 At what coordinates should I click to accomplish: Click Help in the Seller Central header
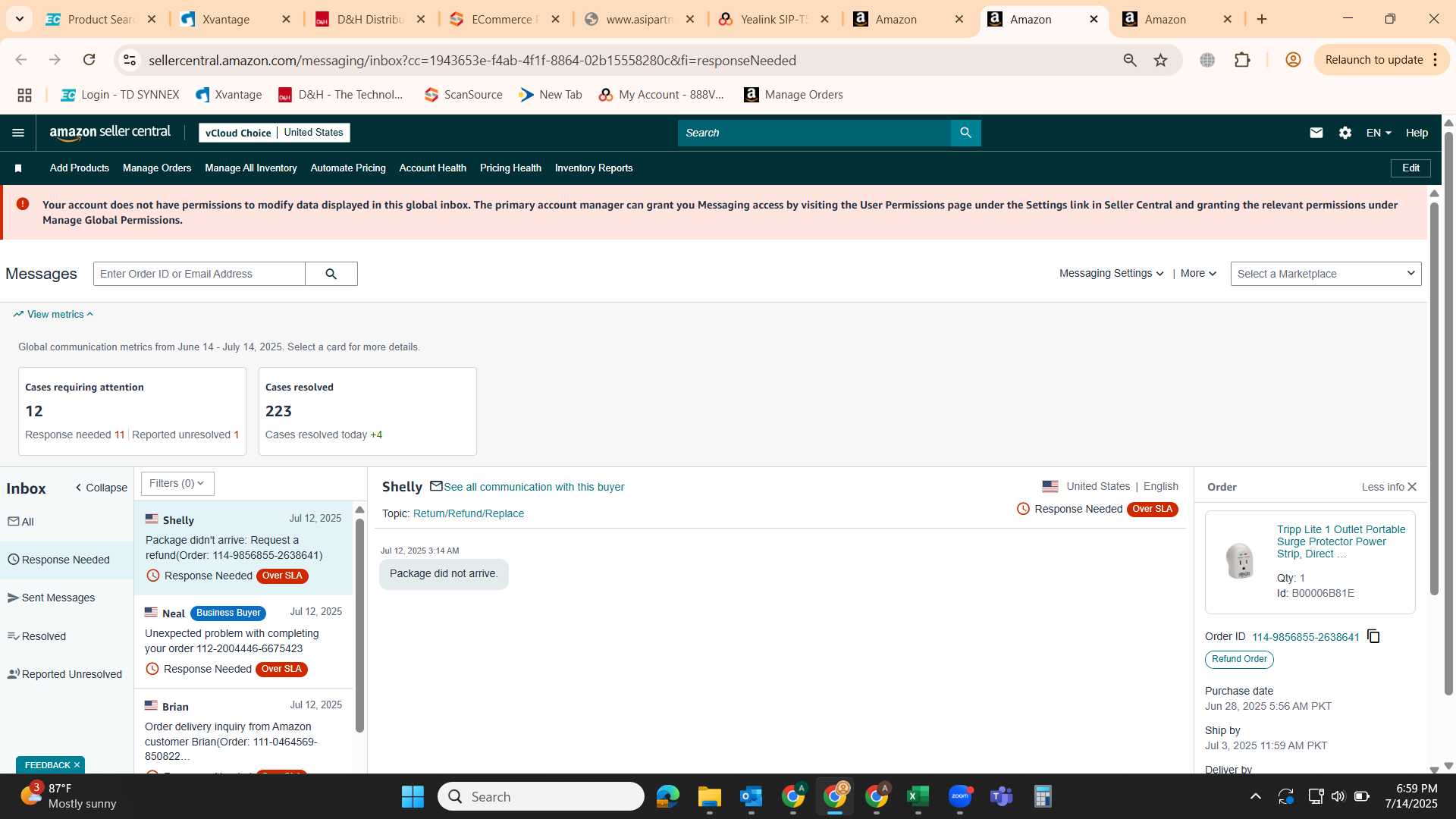click(1417, 133)
